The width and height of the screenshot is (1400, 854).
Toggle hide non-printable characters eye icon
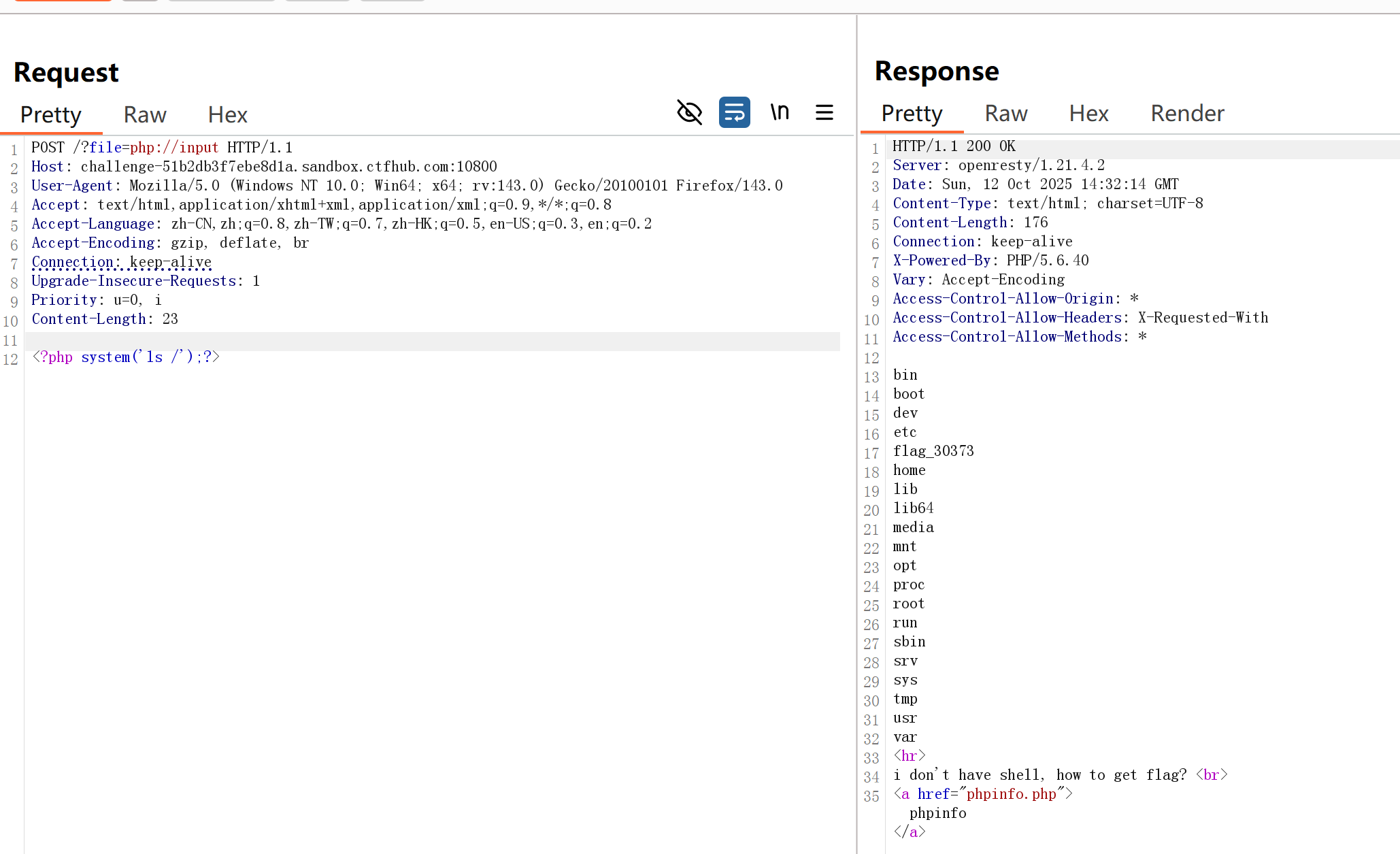point(689,112)
